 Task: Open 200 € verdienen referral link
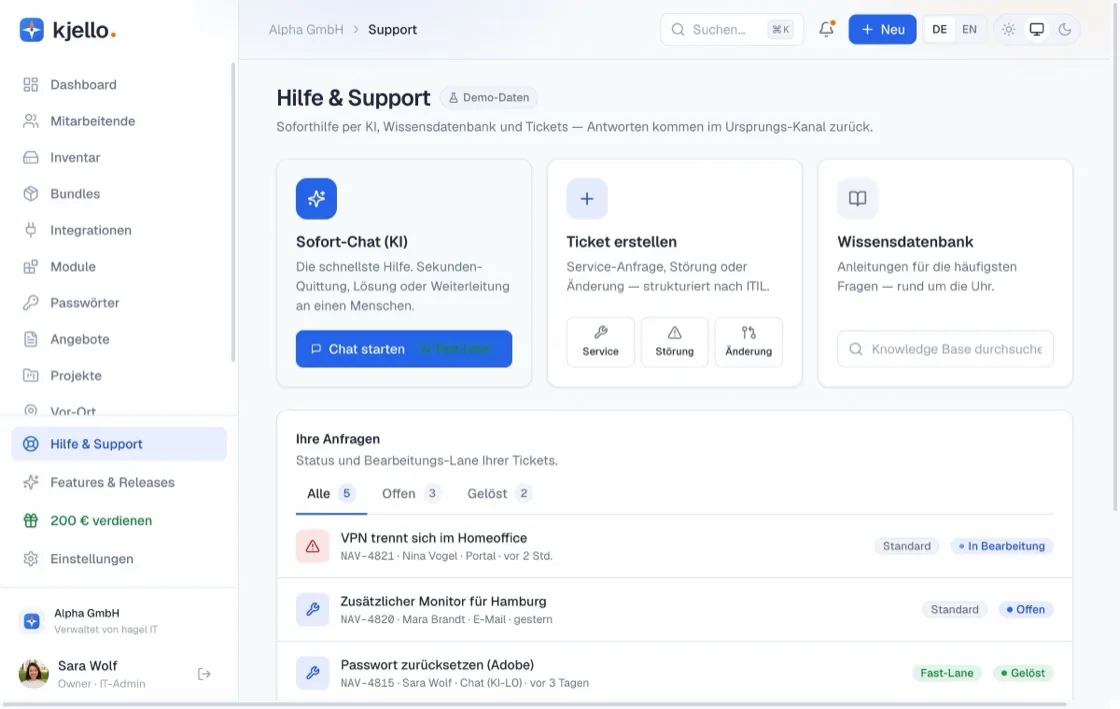point(119,521)
